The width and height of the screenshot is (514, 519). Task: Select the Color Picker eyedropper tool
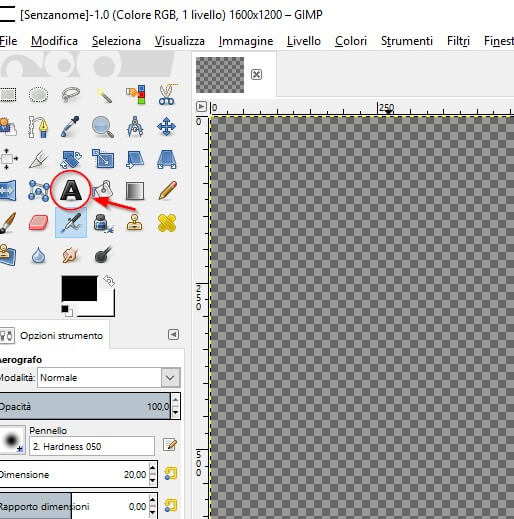coord(70,127)
